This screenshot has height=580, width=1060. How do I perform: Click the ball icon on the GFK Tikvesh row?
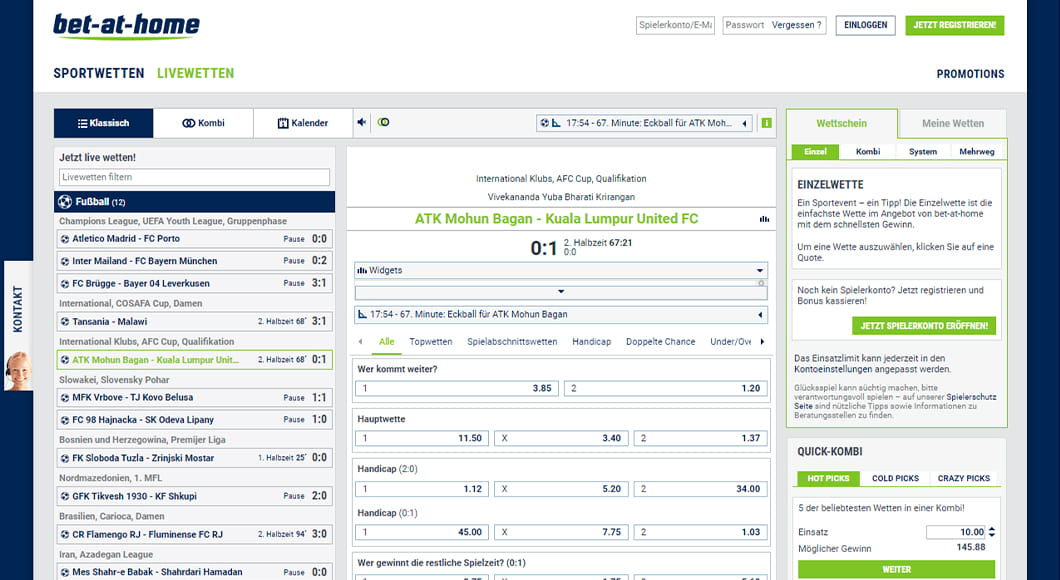pyautogui.click(x=65, y=496)
